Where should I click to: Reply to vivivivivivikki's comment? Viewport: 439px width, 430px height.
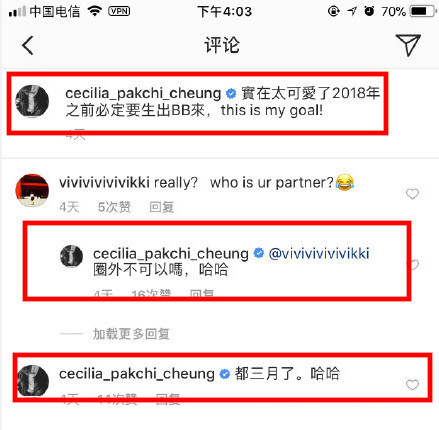pyautogui.click(x=162, y=207)
